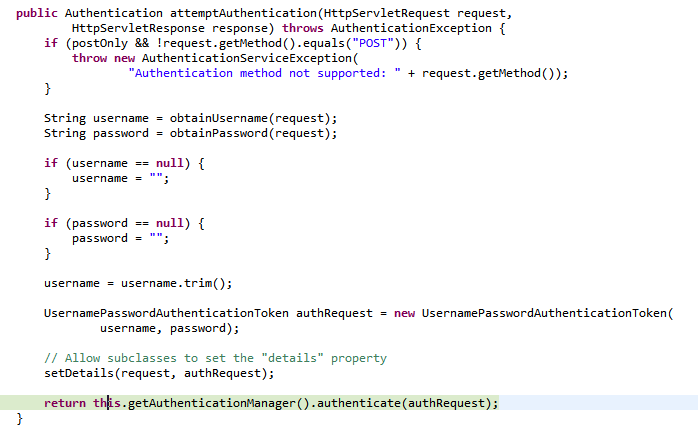The image size is (698, 427).
Task: Click the obtainUsername method call
Action: [219, 118]
